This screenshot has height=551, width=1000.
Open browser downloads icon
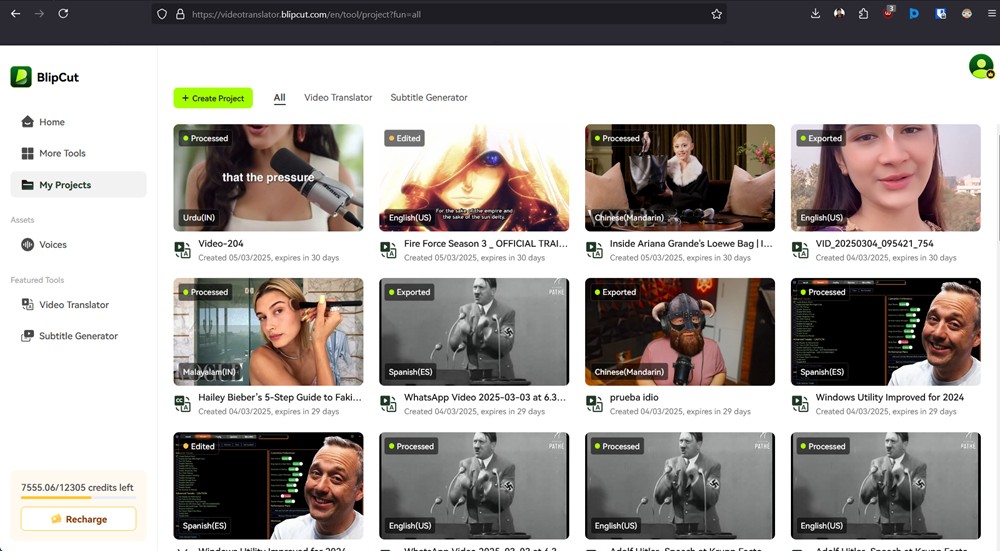point(815,13)
